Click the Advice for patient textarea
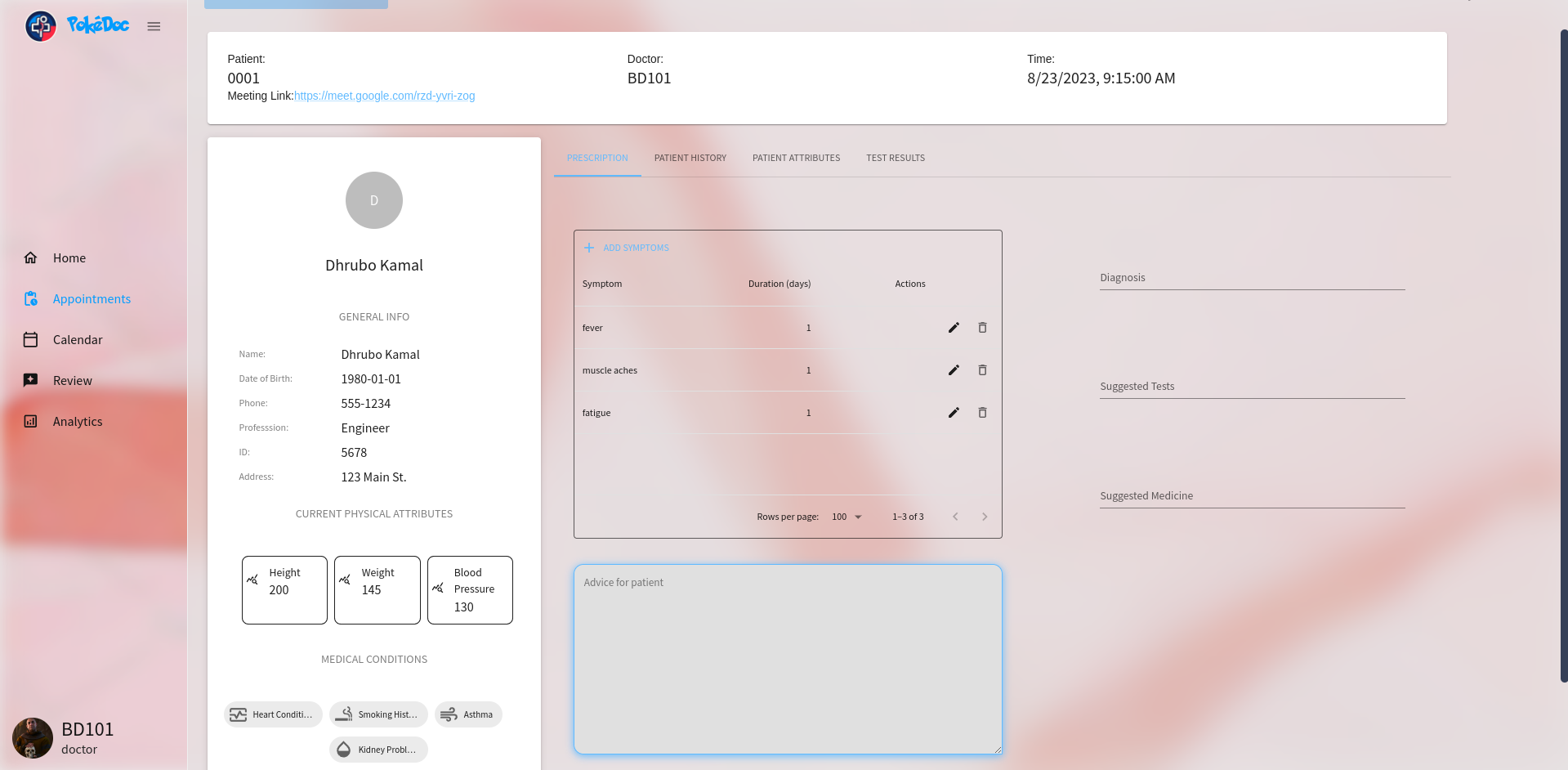The width and height of the screenshot is (1568, 770). point(788,659)
